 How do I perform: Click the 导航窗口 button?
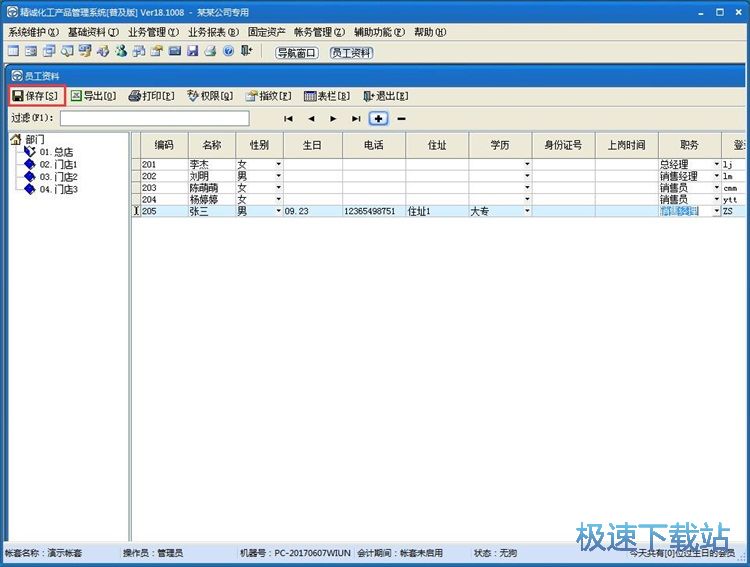(x=296, y=52)
